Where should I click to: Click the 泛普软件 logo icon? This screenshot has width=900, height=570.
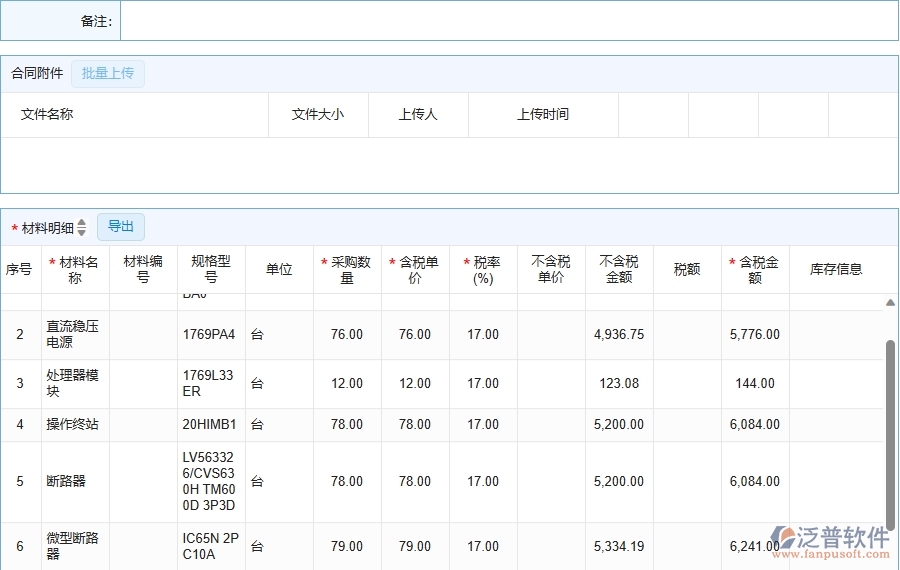click(781, 540)
